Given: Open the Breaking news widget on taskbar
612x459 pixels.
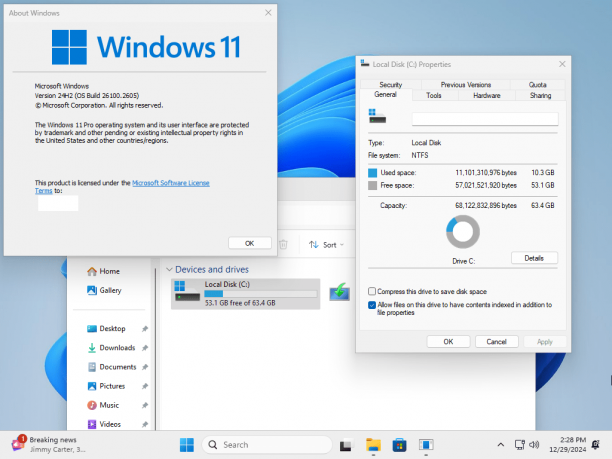Looking at the screenshot, I should click(48, 445).
